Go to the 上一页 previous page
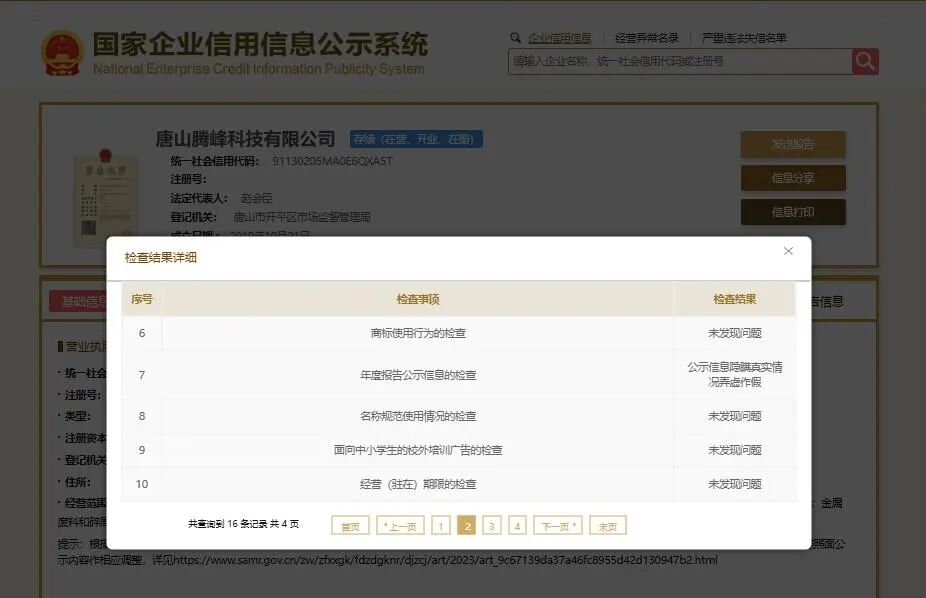Screen dimensions: 926x598 [399, 524]
